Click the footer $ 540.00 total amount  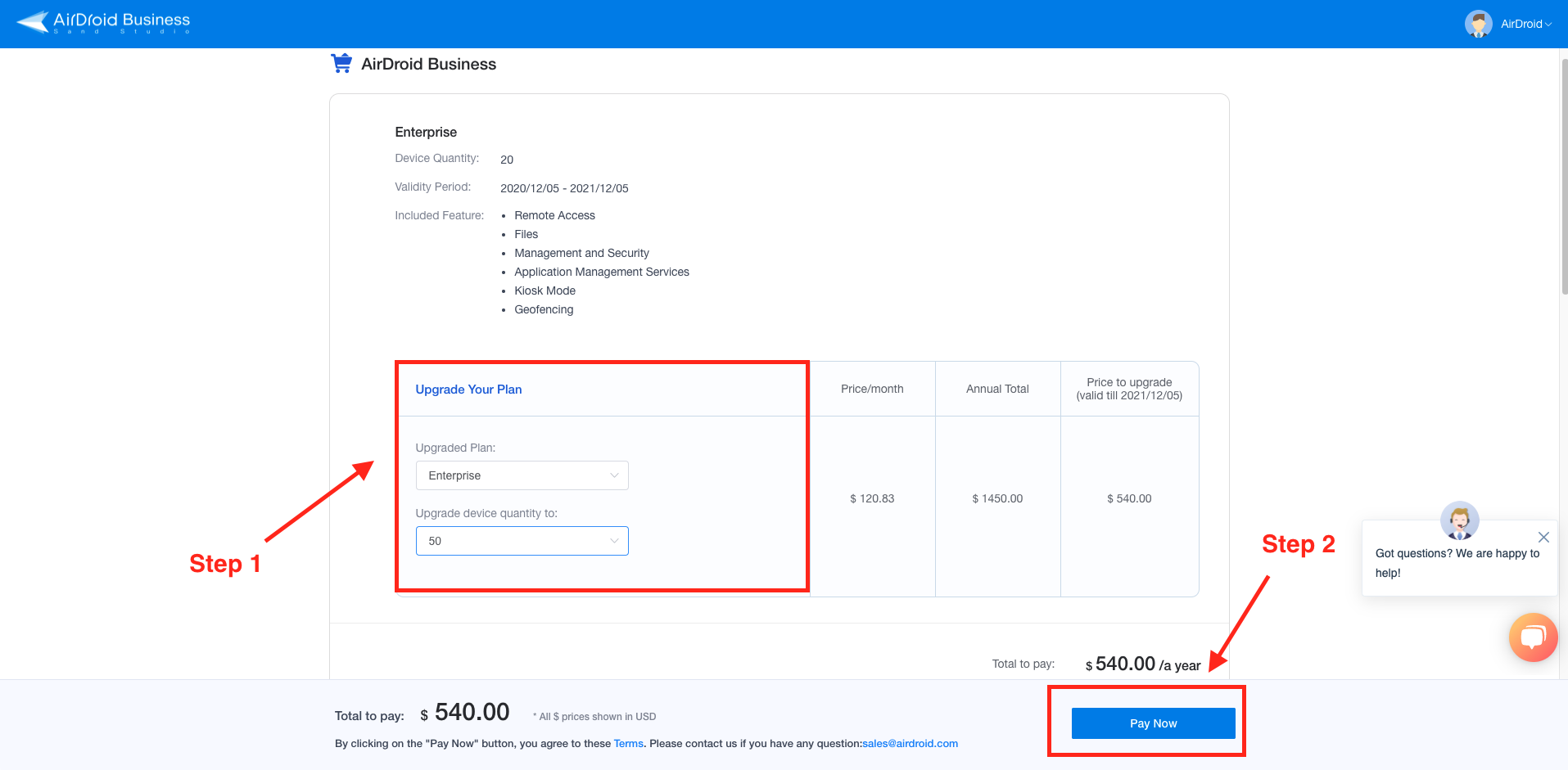click(464, 713)
